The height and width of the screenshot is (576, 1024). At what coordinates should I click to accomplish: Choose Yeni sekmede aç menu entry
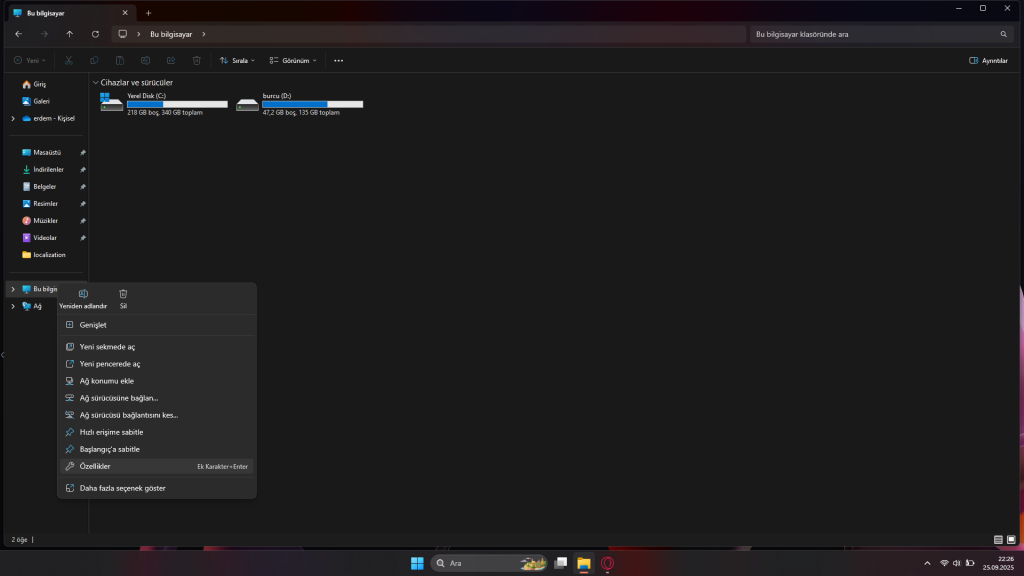(107, 347)
